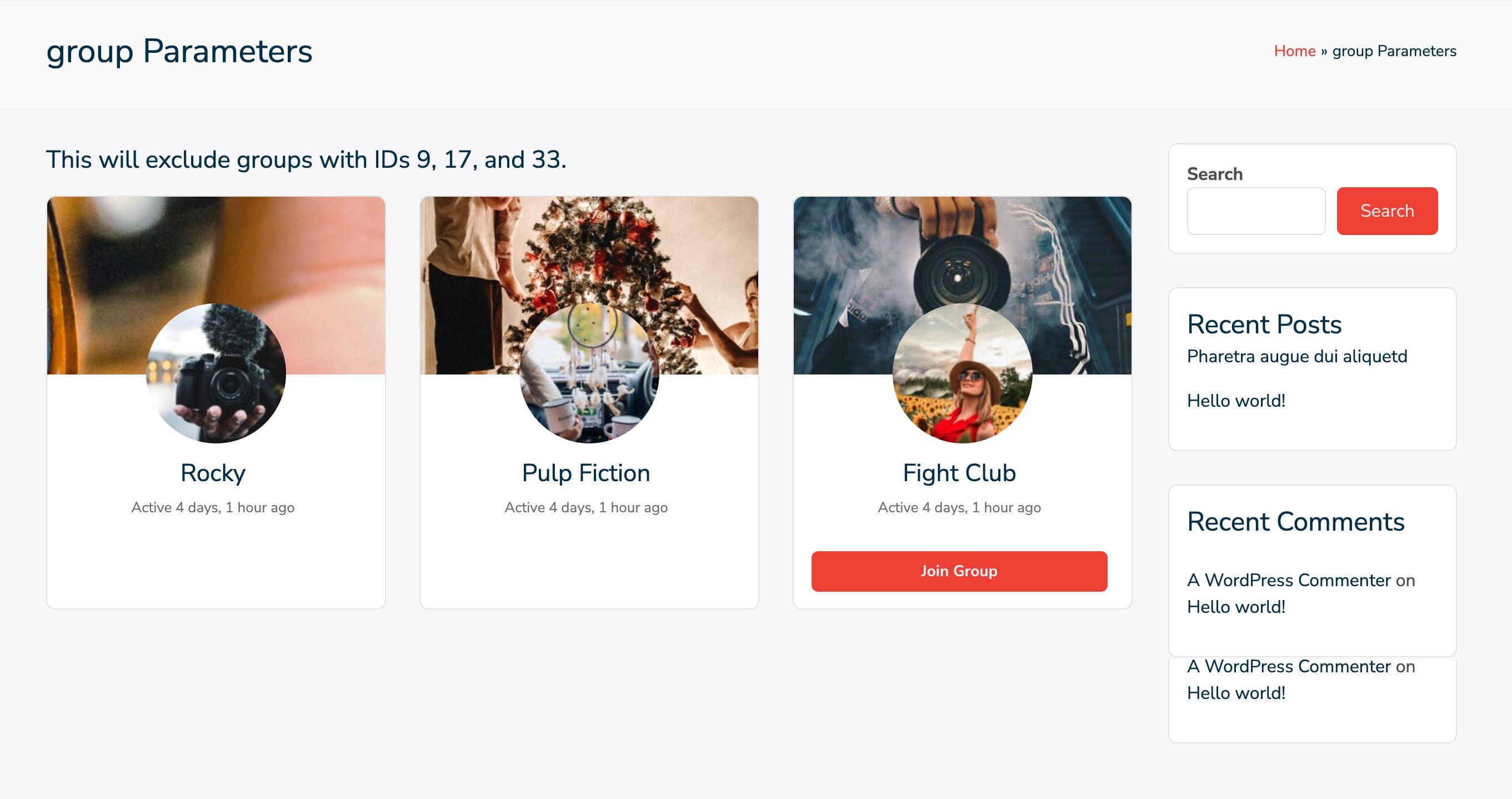Open the Rocky group avatar
The height and width of the screenshot is (799, 1512).
pyautogui.click(x=216, y=373)
